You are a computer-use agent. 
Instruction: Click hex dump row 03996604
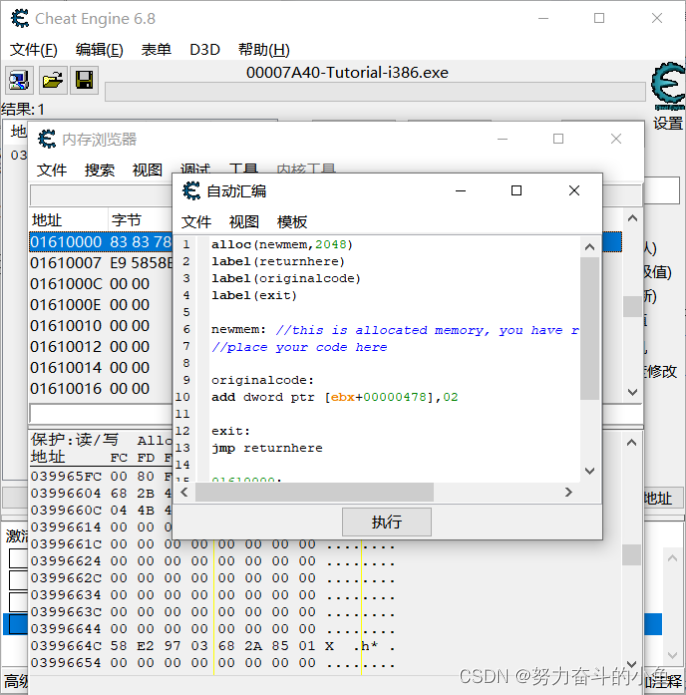[x=101, y=493]
